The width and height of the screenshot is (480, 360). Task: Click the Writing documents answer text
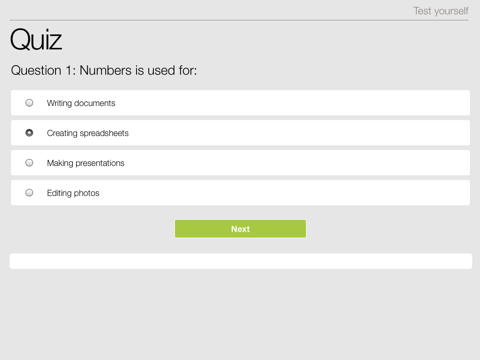[81, 103]
